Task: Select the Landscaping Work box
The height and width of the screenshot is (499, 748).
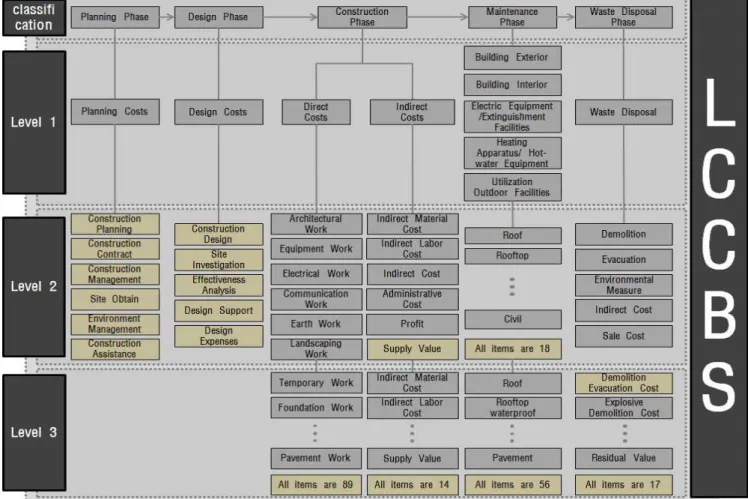Action: click(316, 349)
